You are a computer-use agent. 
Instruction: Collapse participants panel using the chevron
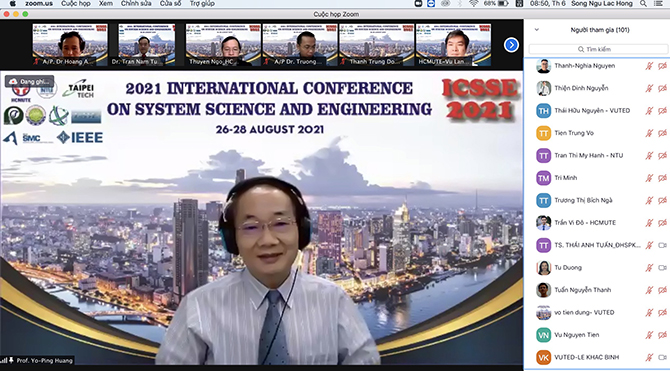point(537,30)
